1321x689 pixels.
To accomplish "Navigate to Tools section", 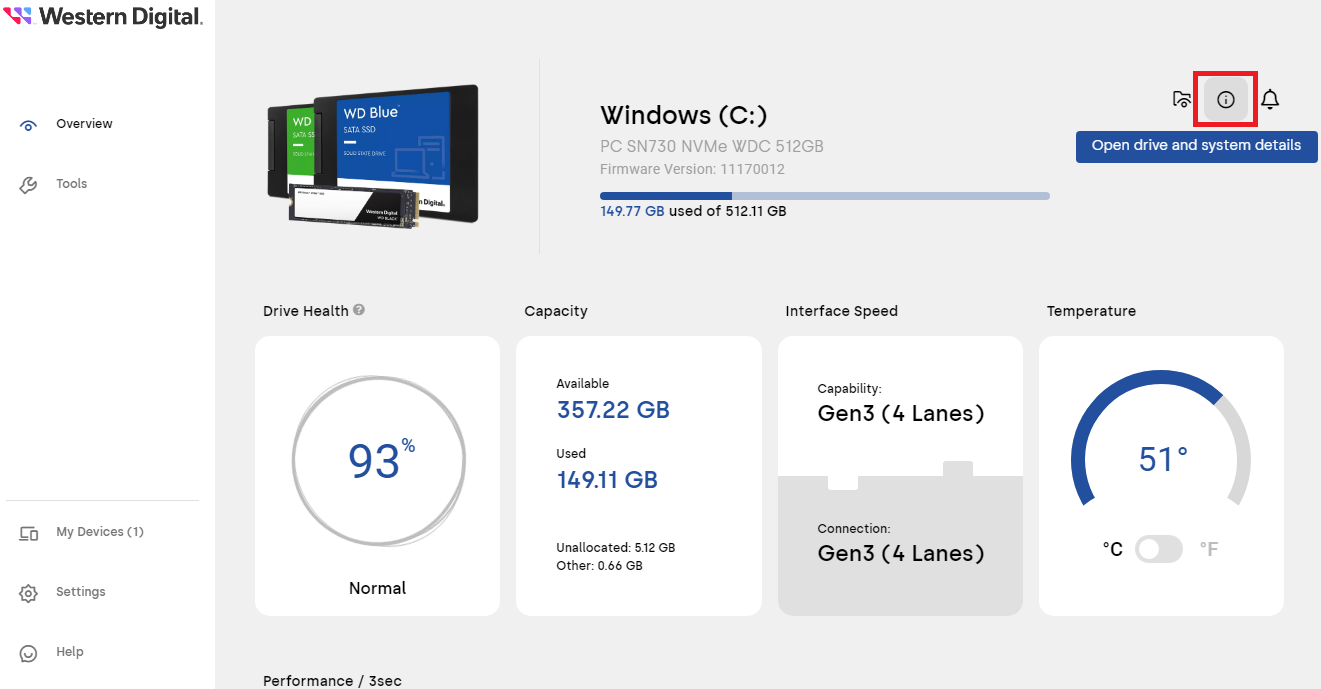I will pos(71,183).
